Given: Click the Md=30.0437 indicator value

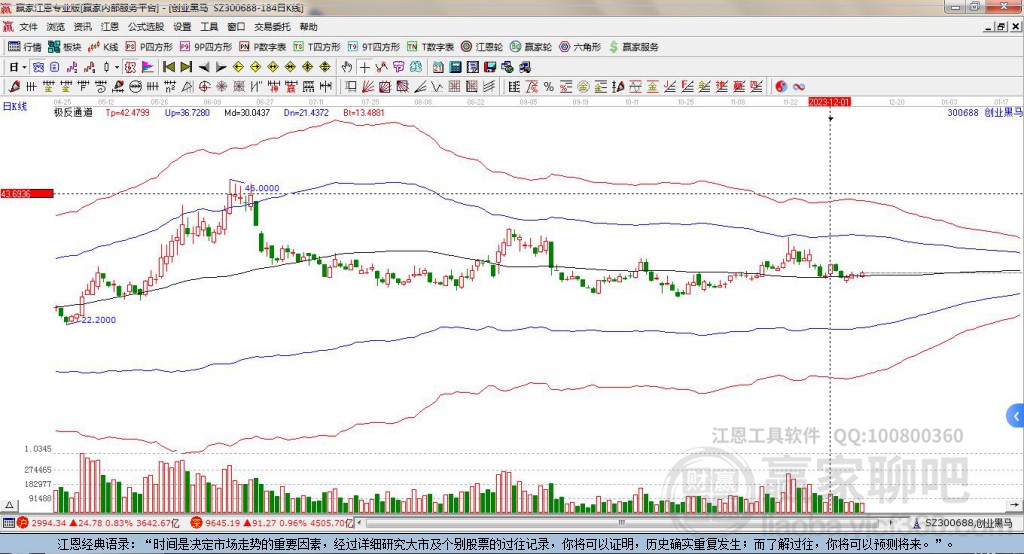Looking at the screenshot, I should [247, 112].
